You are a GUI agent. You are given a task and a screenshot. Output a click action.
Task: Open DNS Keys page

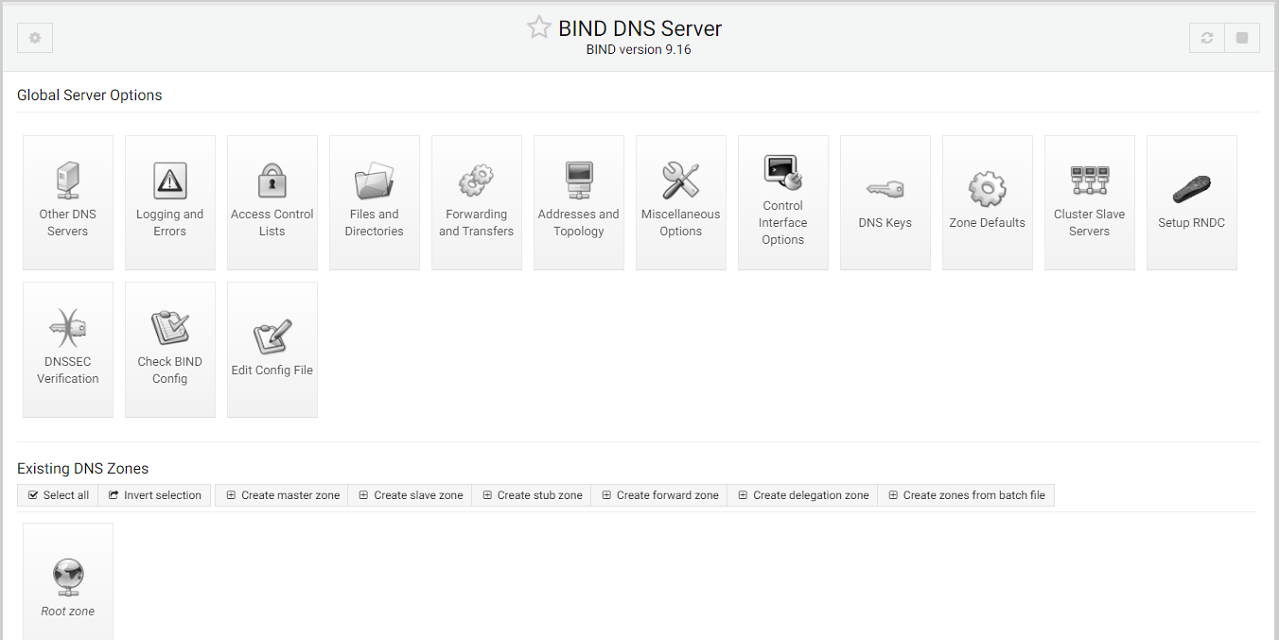pos(885,203)
